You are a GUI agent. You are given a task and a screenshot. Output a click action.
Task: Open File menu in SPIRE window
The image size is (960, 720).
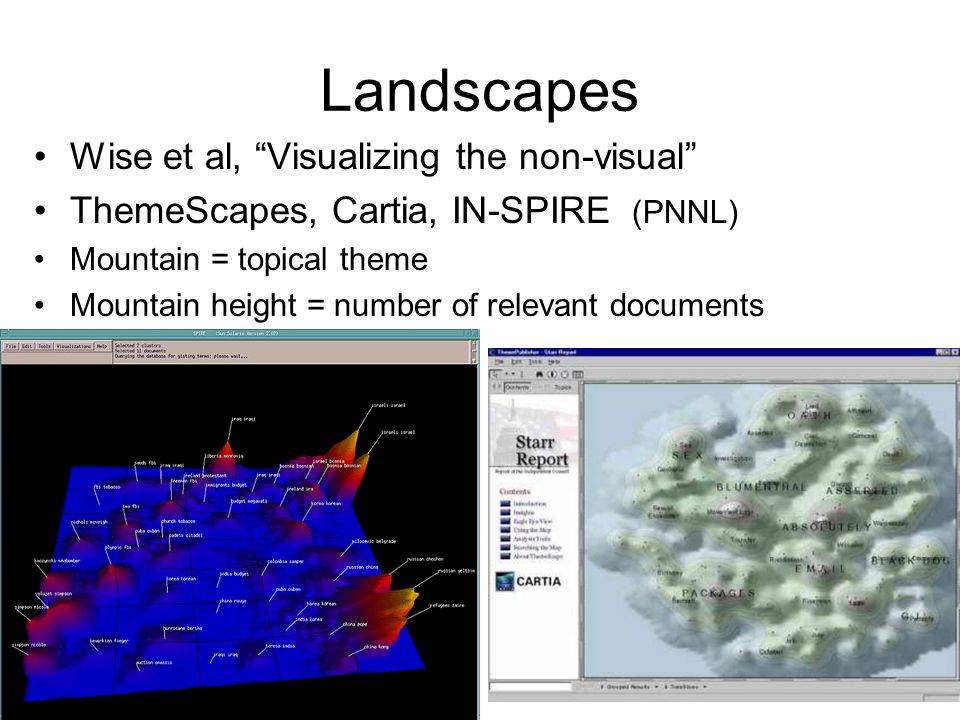point(11,347)
